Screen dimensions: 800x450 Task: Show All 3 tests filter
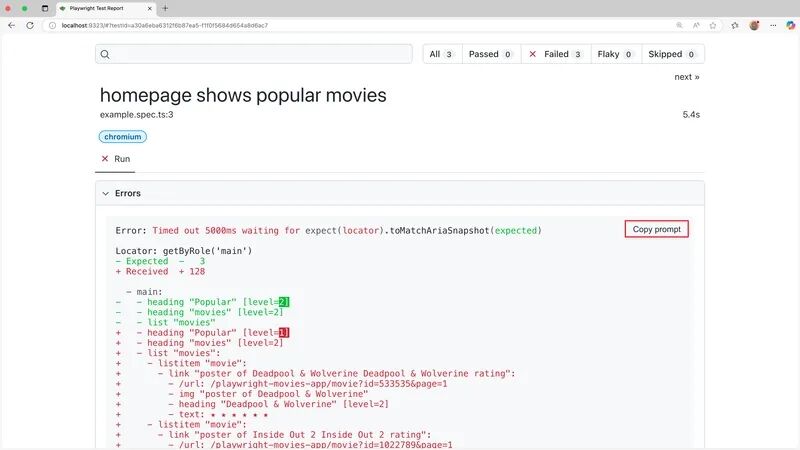[x=442, y=54]
